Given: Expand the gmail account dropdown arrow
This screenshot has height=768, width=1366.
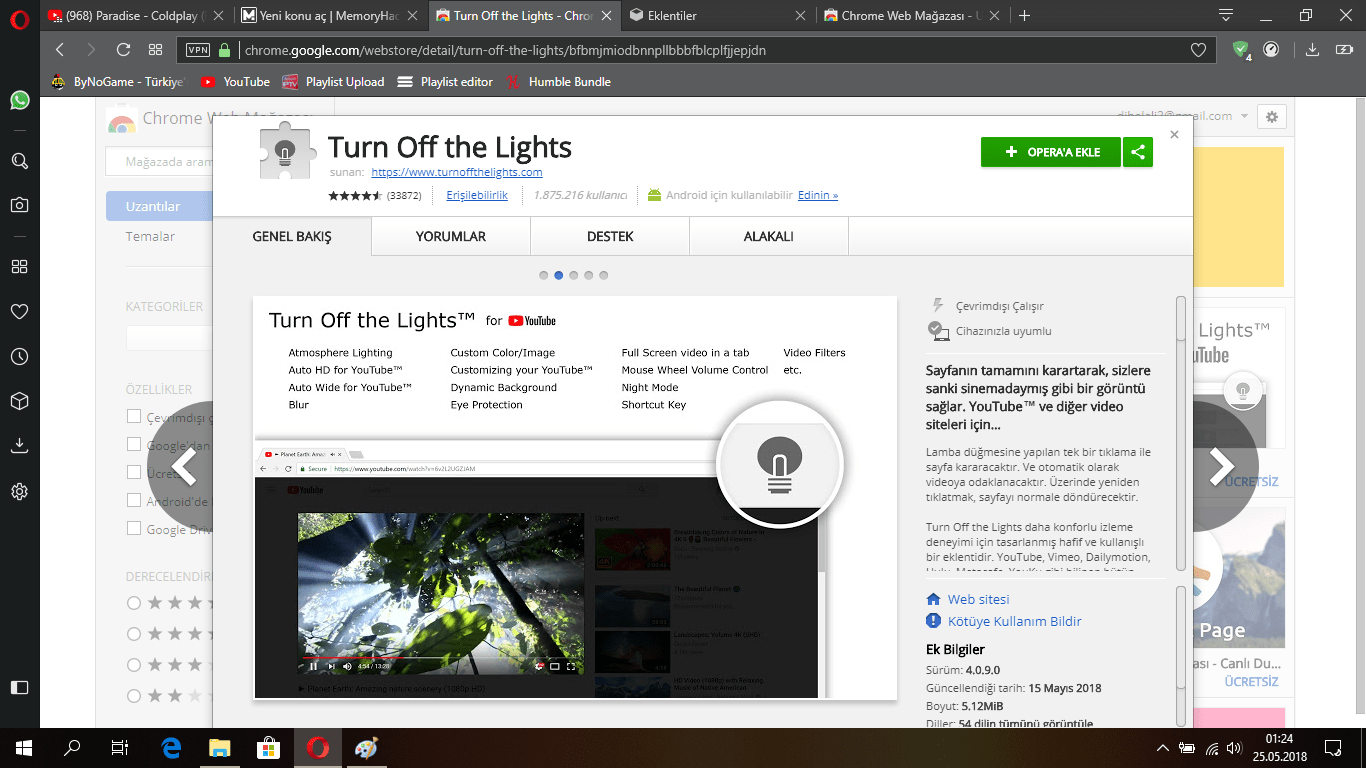Looking at the screenshot, I should click(1244, 116).
